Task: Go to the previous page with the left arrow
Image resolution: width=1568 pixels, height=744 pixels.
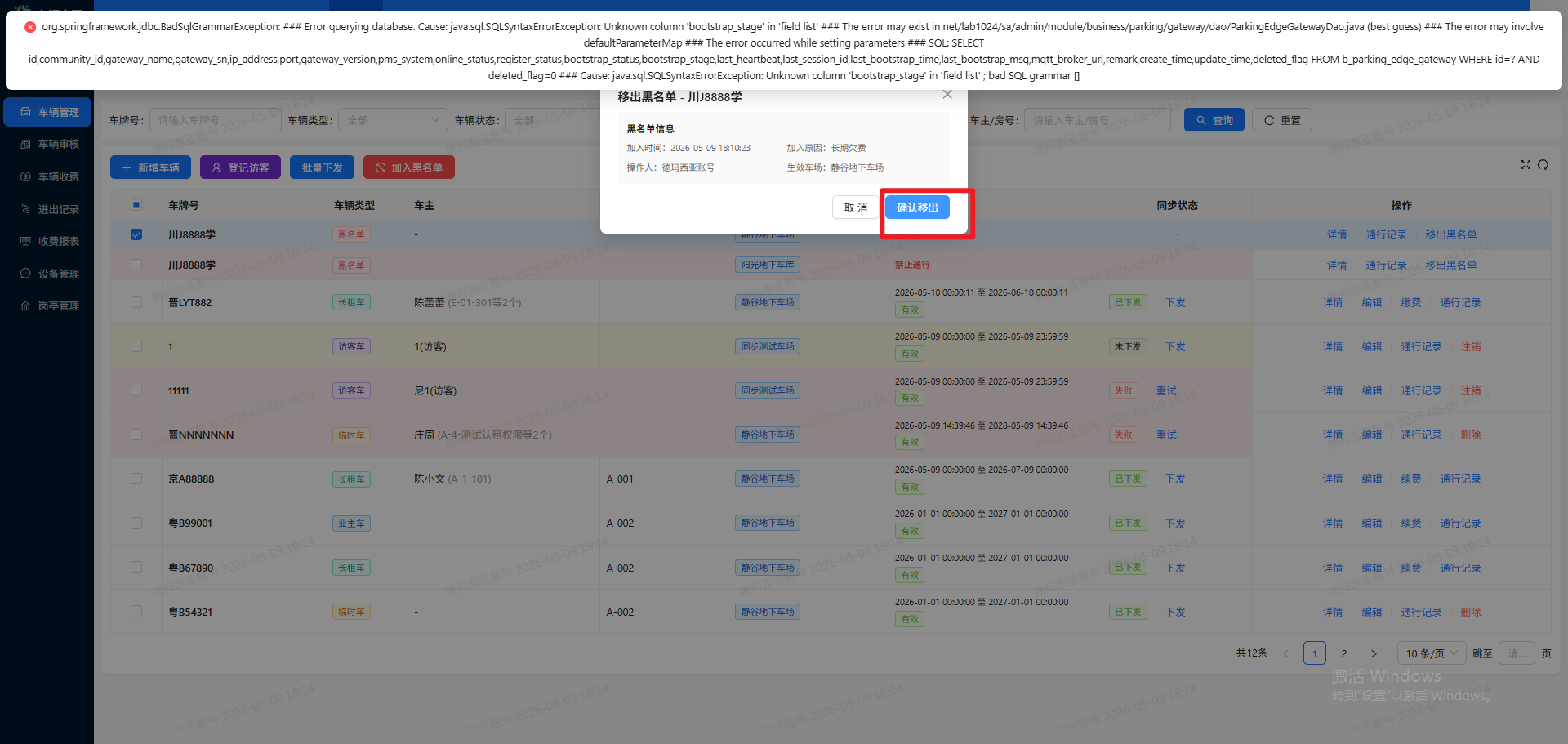Action: point(1285,653)
